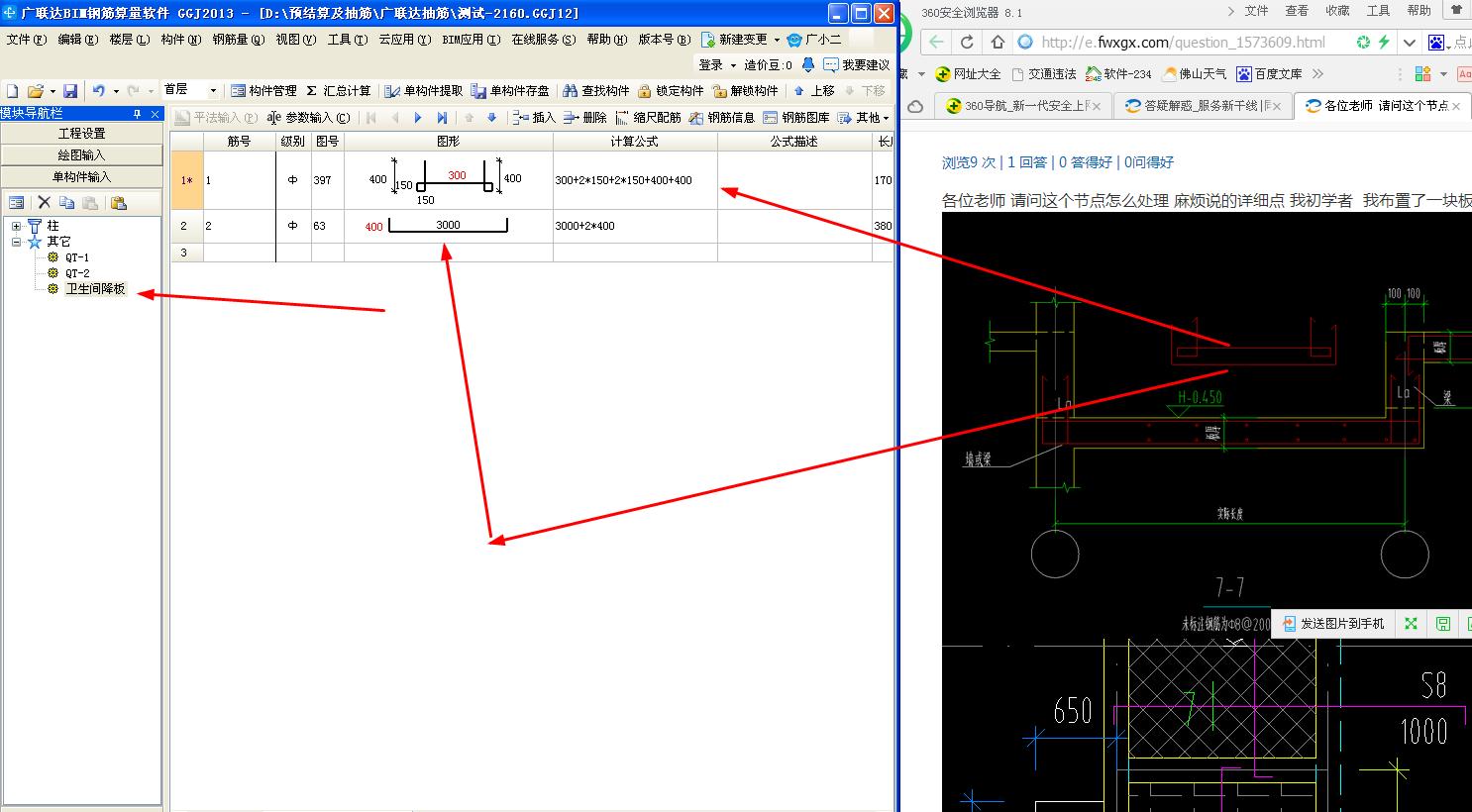The image size is (1472, 812).
Task: Open the 登录 login dropdown
Action: coord(717,64)
